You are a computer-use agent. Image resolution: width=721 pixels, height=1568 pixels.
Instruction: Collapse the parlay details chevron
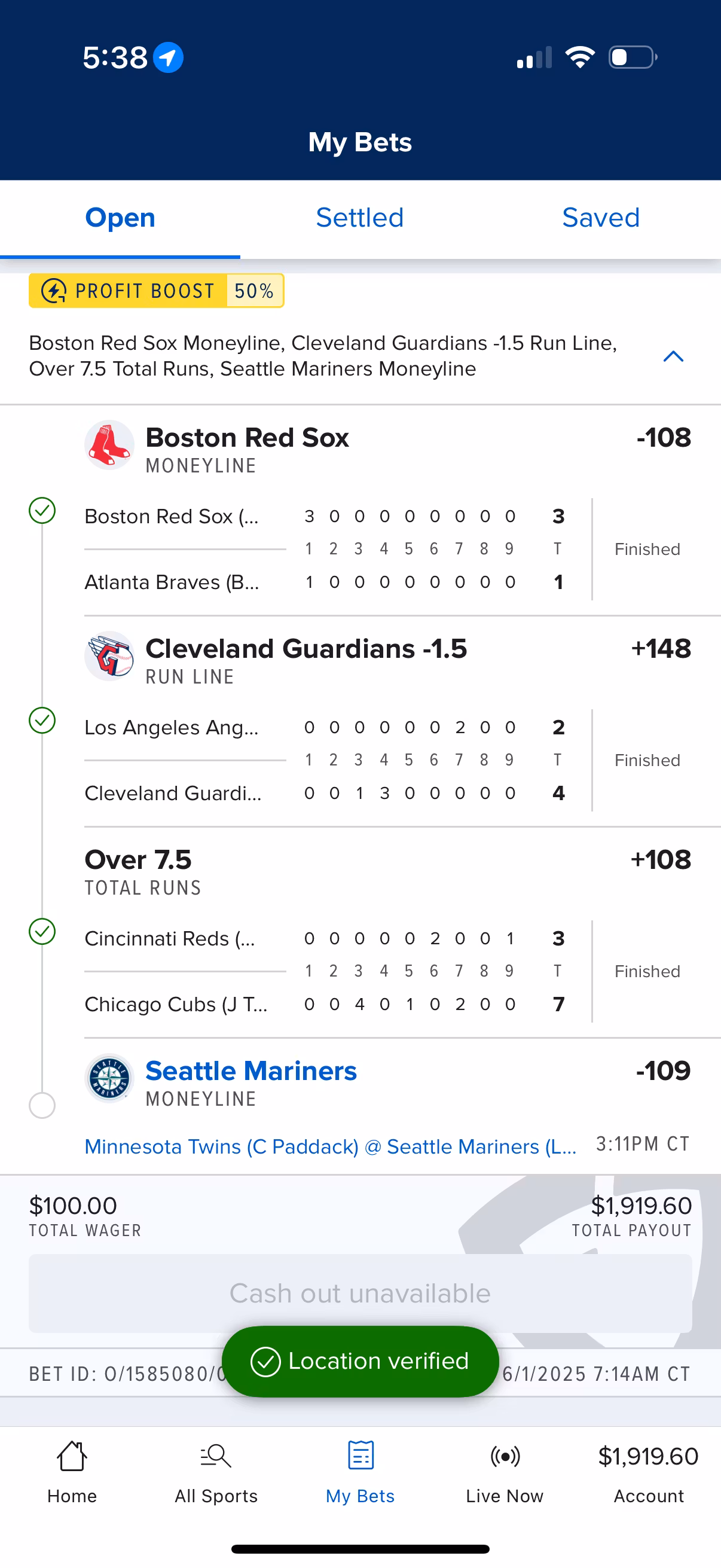click(673, 356)
